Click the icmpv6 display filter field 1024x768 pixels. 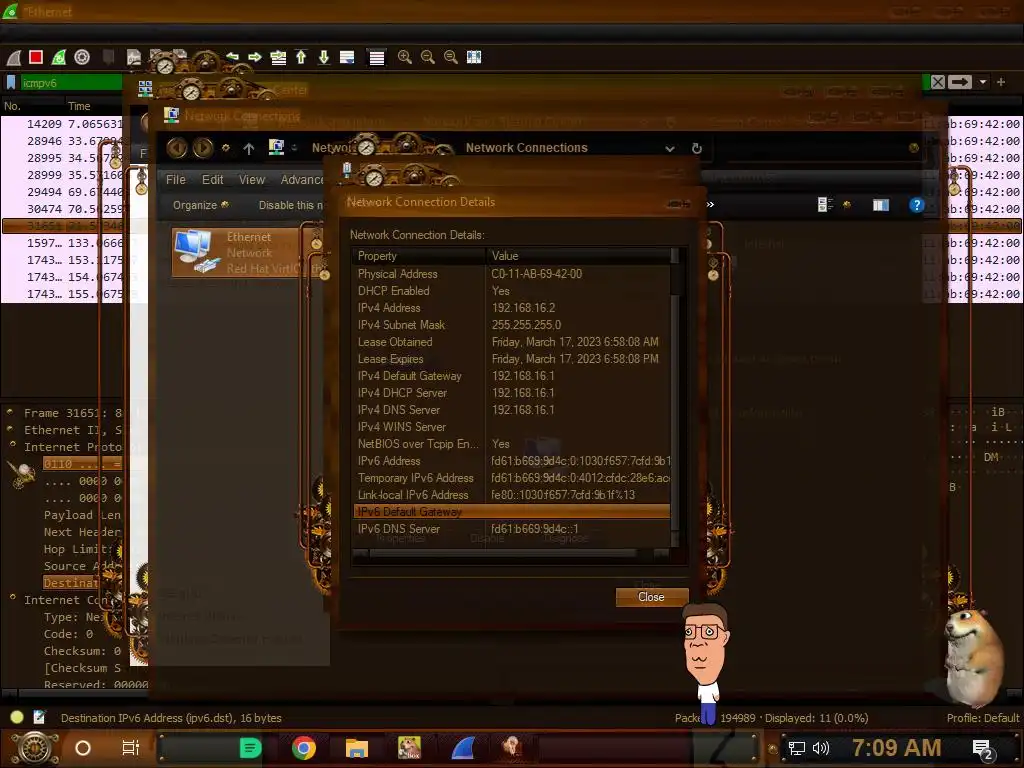point(71,83)
